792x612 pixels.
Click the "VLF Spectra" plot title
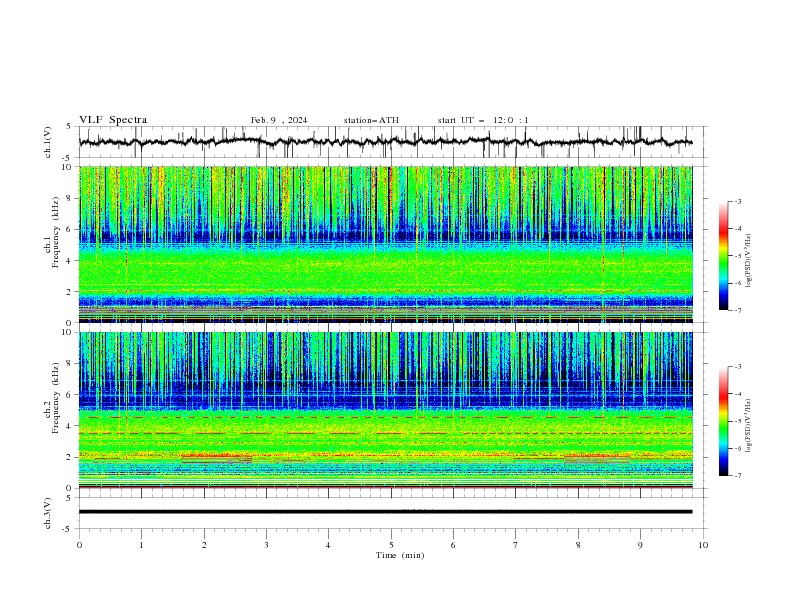click(x=113, y=120)
